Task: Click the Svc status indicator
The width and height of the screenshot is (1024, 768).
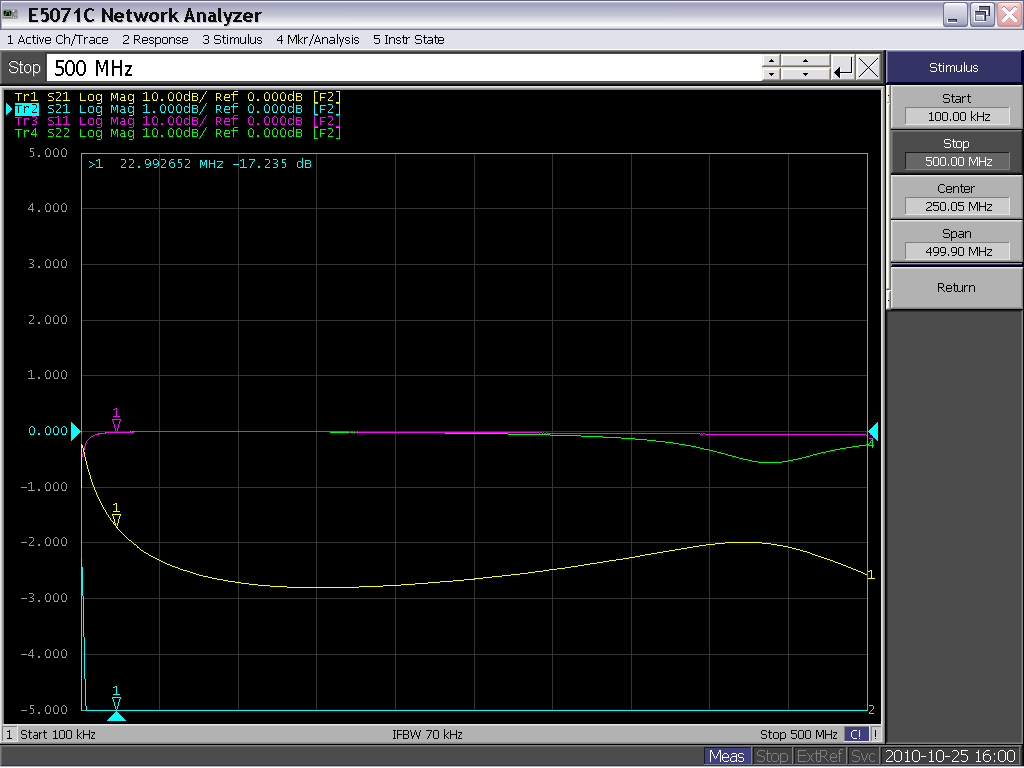Action: tap(863, 756)
